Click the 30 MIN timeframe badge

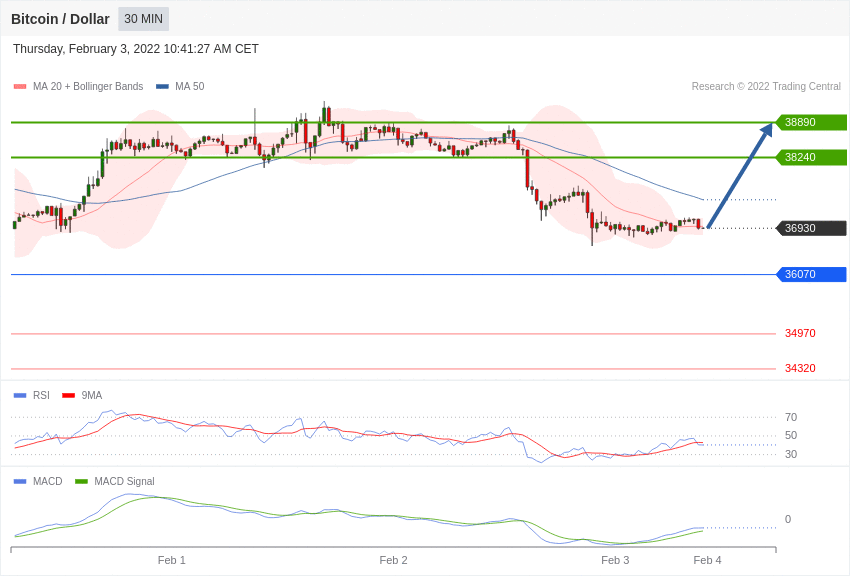[144, 19]
